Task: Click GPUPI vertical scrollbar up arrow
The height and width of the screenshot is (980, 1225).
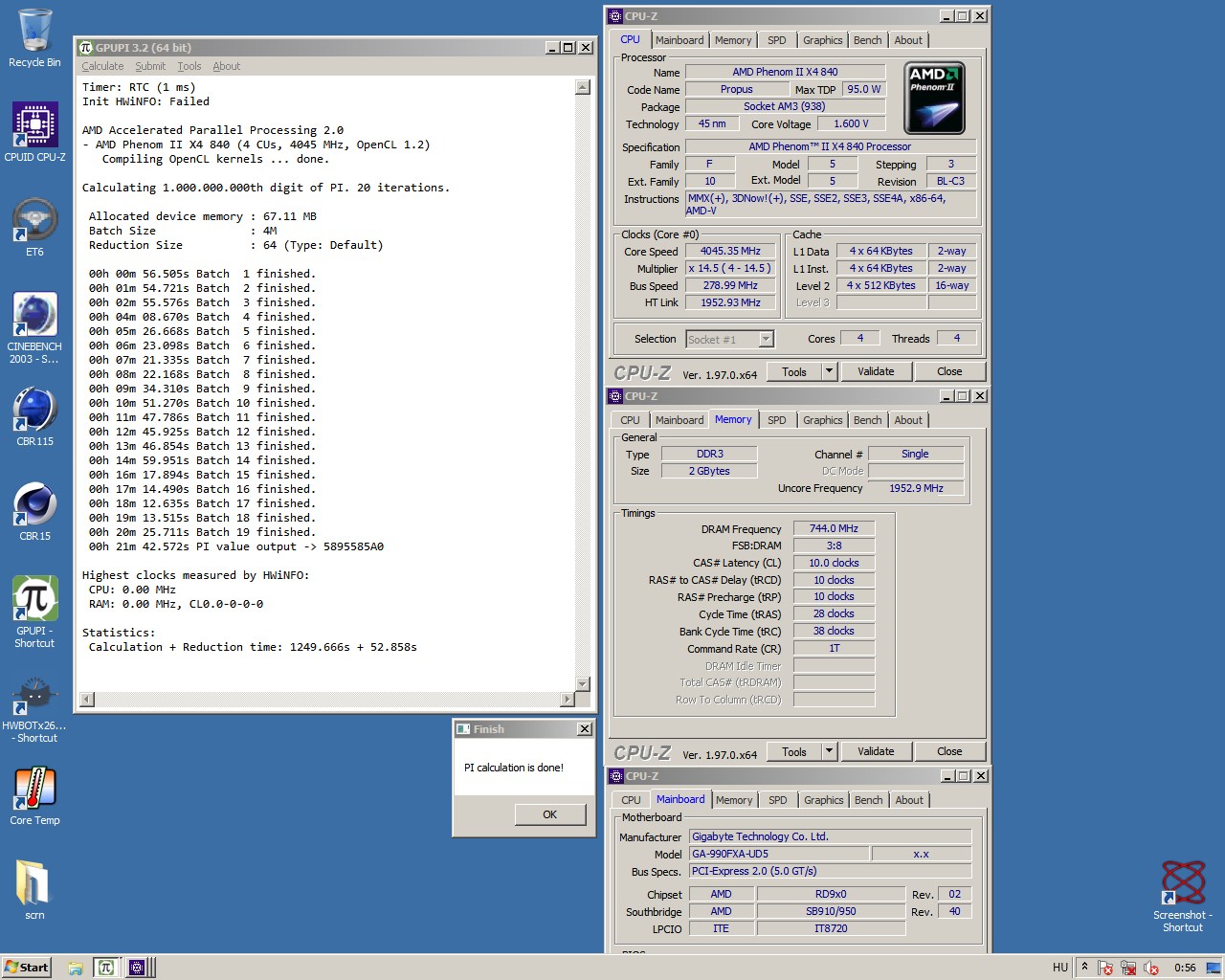Action: (x=583, y=87)
